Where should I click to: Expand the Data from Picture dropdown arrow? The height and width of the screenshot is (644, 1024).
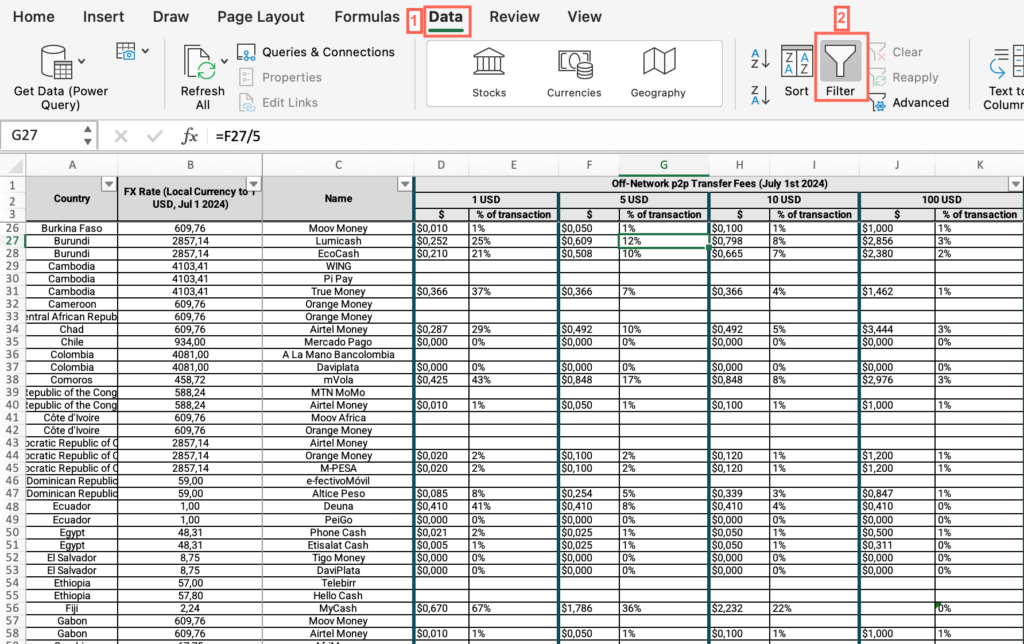[145, 51]
